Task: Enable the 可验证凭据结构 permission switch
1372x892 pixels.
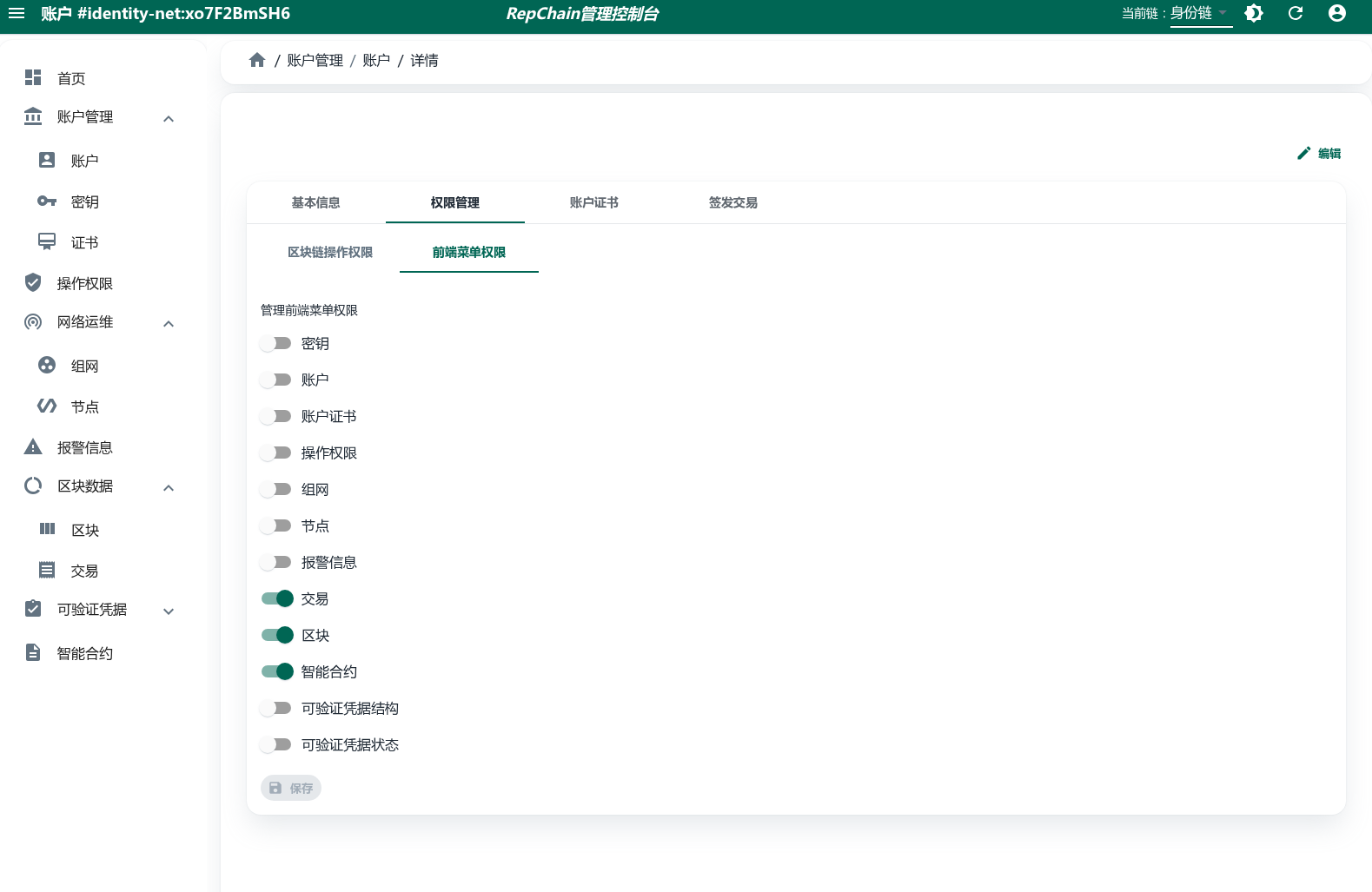Action: pyautogui.click(x=276, y=708)
